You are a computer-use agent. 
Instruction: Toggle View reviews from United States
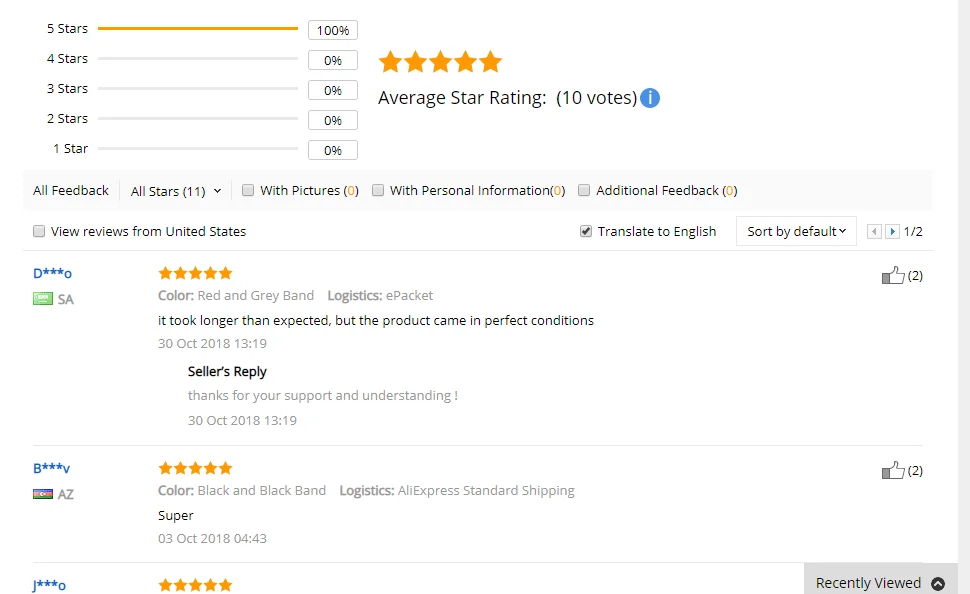pos(39,231)
